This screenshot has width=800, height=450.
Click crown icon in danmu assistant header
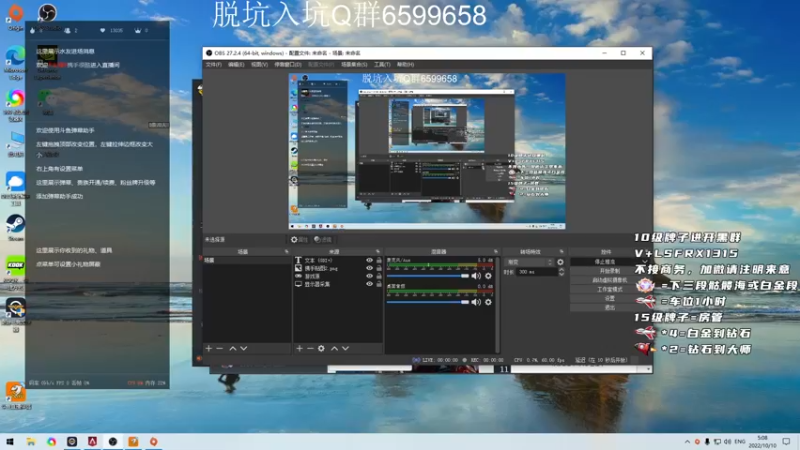coord(137,31)
